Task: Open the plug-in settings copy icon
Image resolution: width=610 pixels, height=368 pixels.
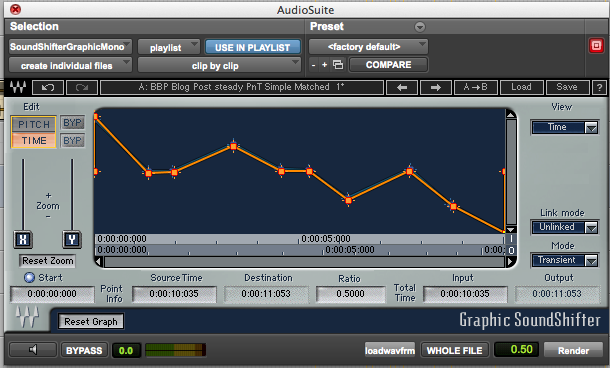Action: click(338, 65)
